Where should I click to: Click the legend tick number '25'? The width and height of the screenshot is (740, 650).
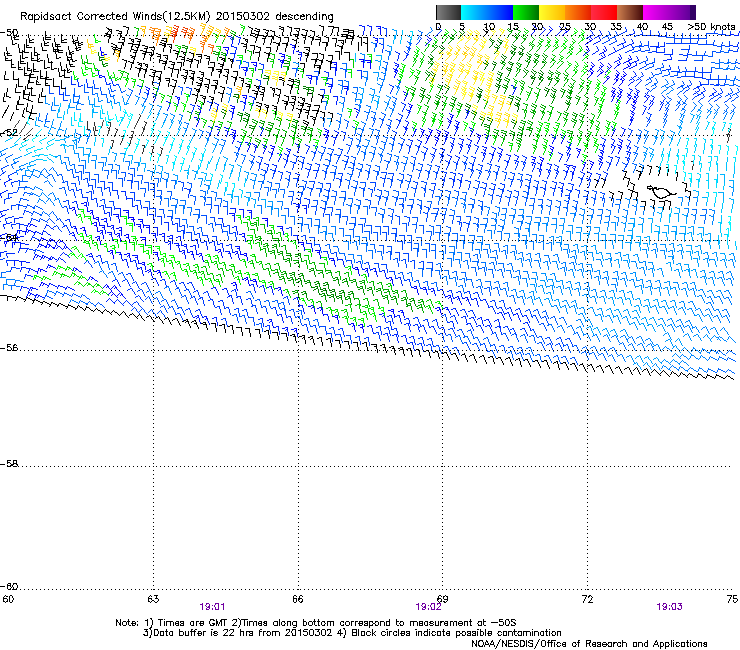click(564, 27)
